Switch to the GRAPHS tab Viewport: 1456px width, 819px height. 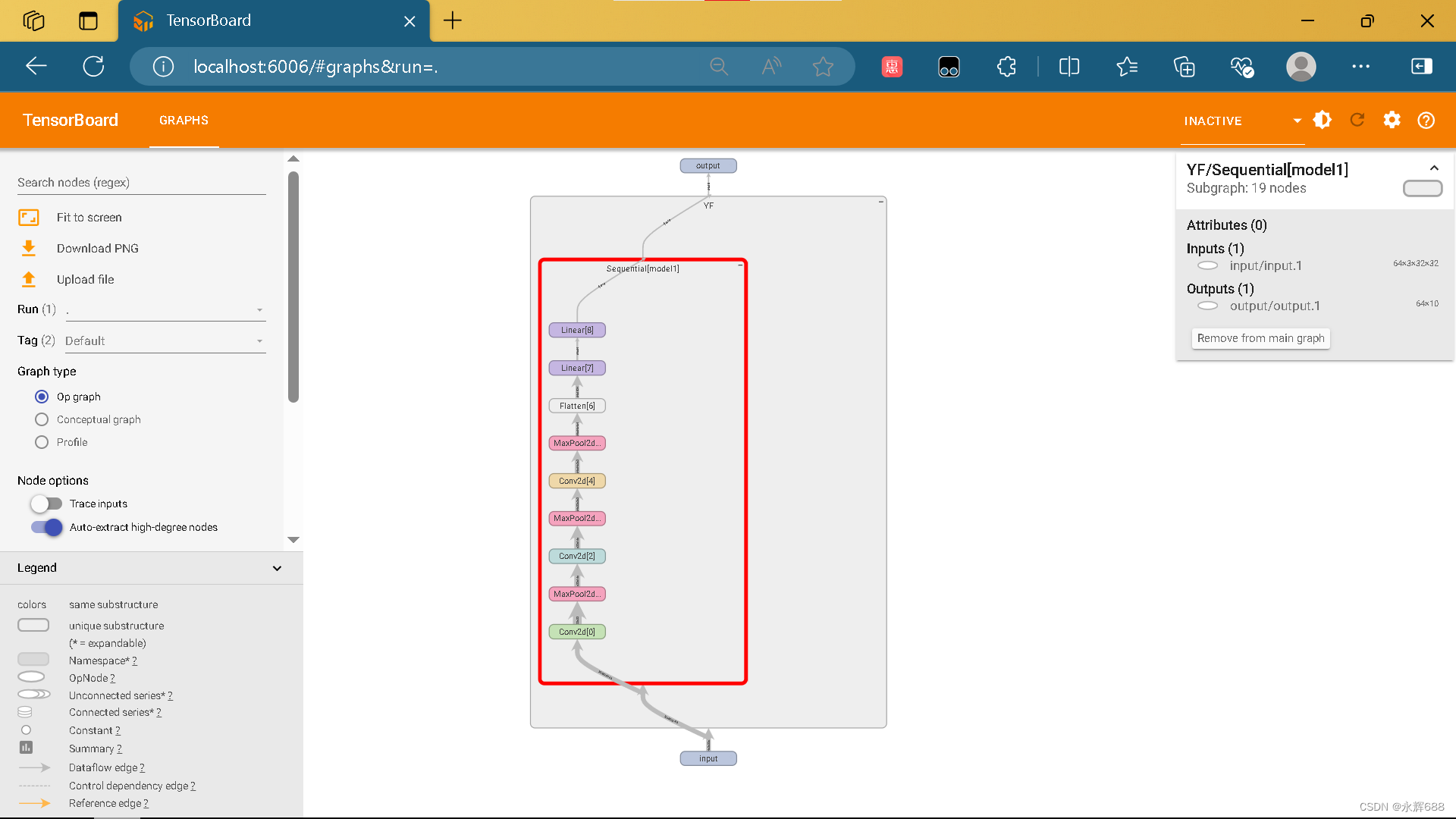pos(184,121)
